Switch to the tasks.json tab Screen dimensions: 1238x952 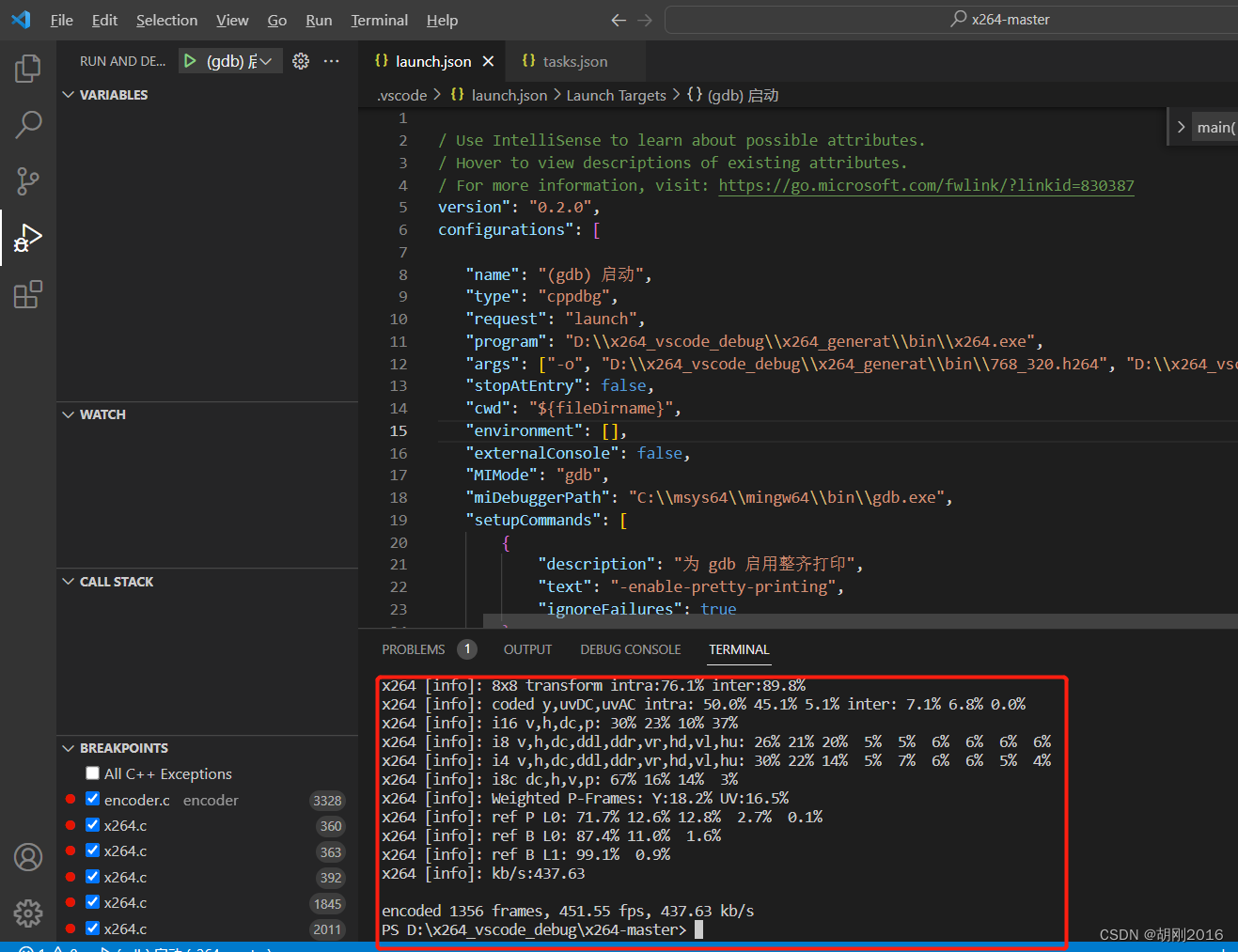pyautogui.click(x=574, y=60)
